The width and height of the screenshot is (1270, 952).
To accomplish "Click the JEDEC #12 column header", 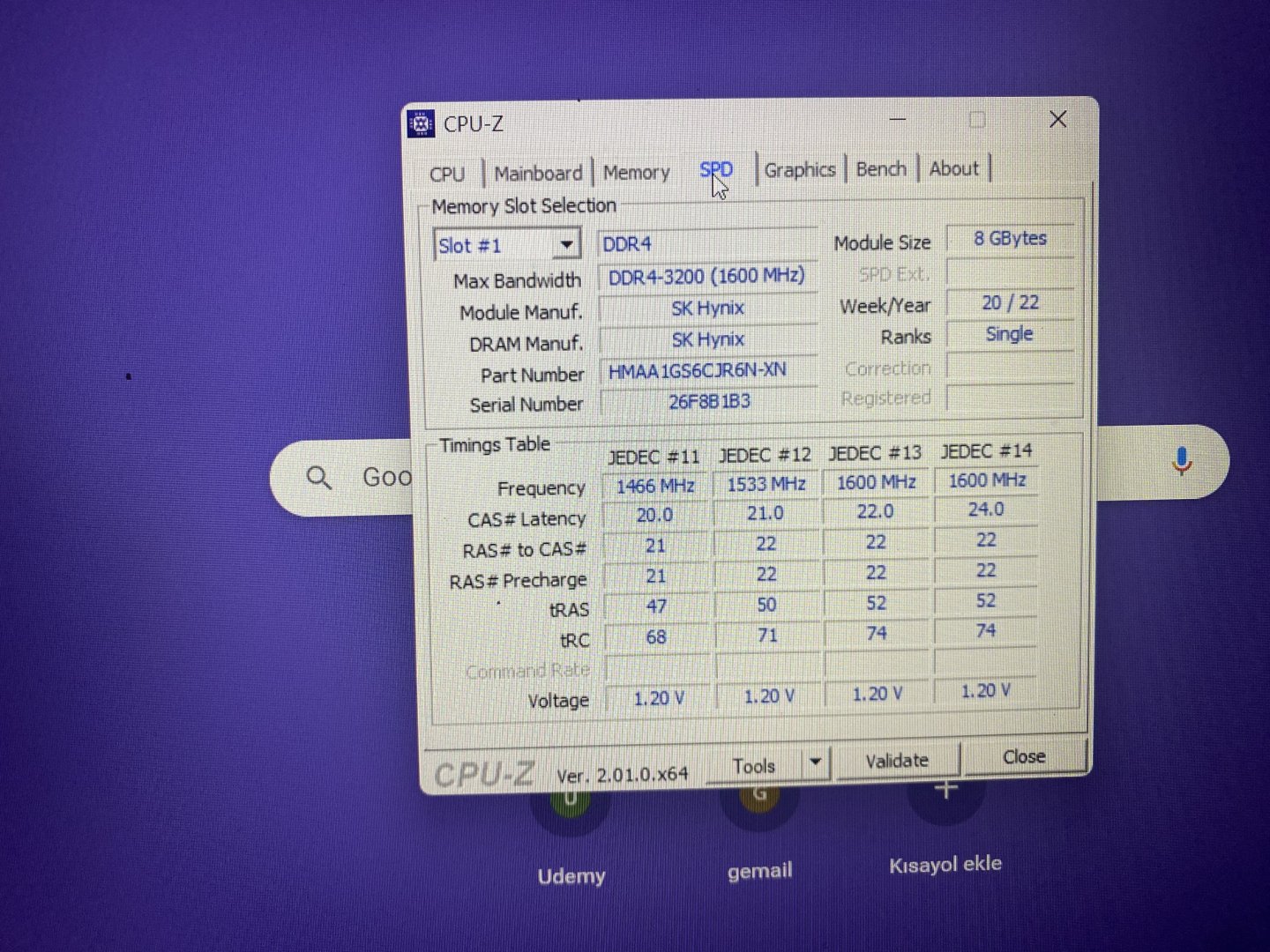I will coord(765,455).
